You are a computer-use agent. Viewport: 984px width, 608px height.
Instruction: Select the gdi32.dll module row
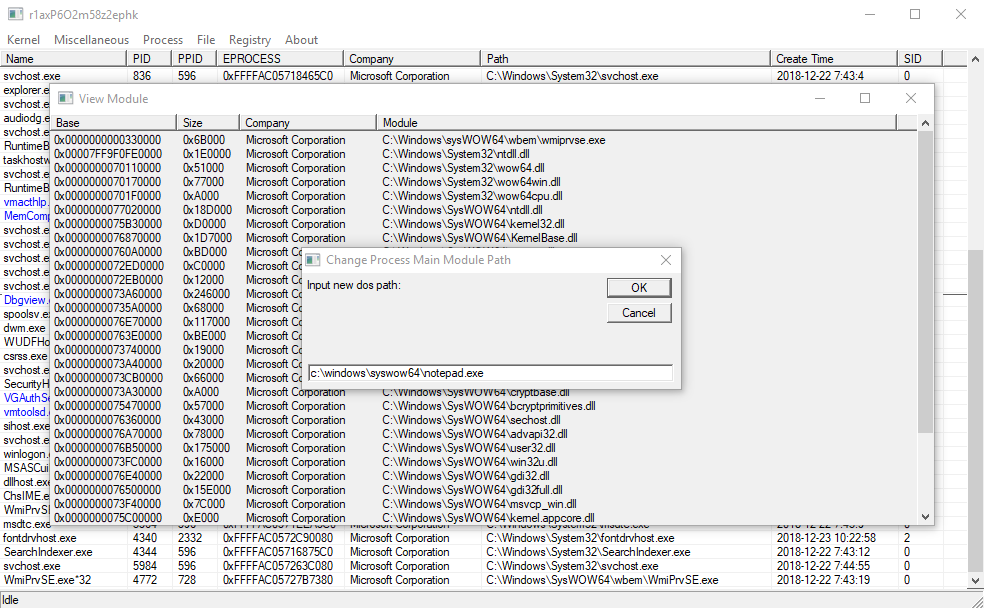(x=484, y=476)
